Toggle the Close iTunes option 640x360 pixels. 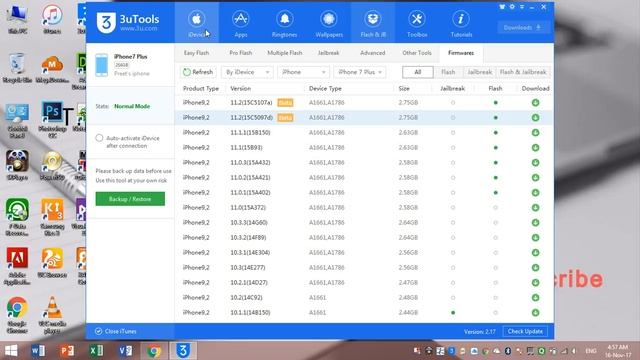[98, 331]
